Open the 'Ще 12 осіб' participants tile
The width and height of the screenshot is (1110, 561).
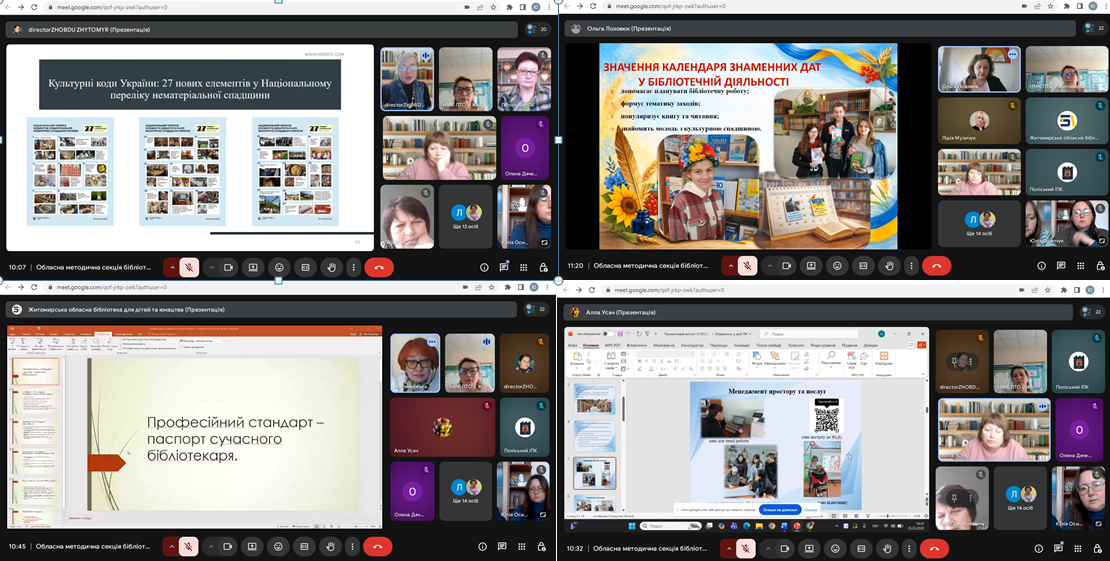465,214
